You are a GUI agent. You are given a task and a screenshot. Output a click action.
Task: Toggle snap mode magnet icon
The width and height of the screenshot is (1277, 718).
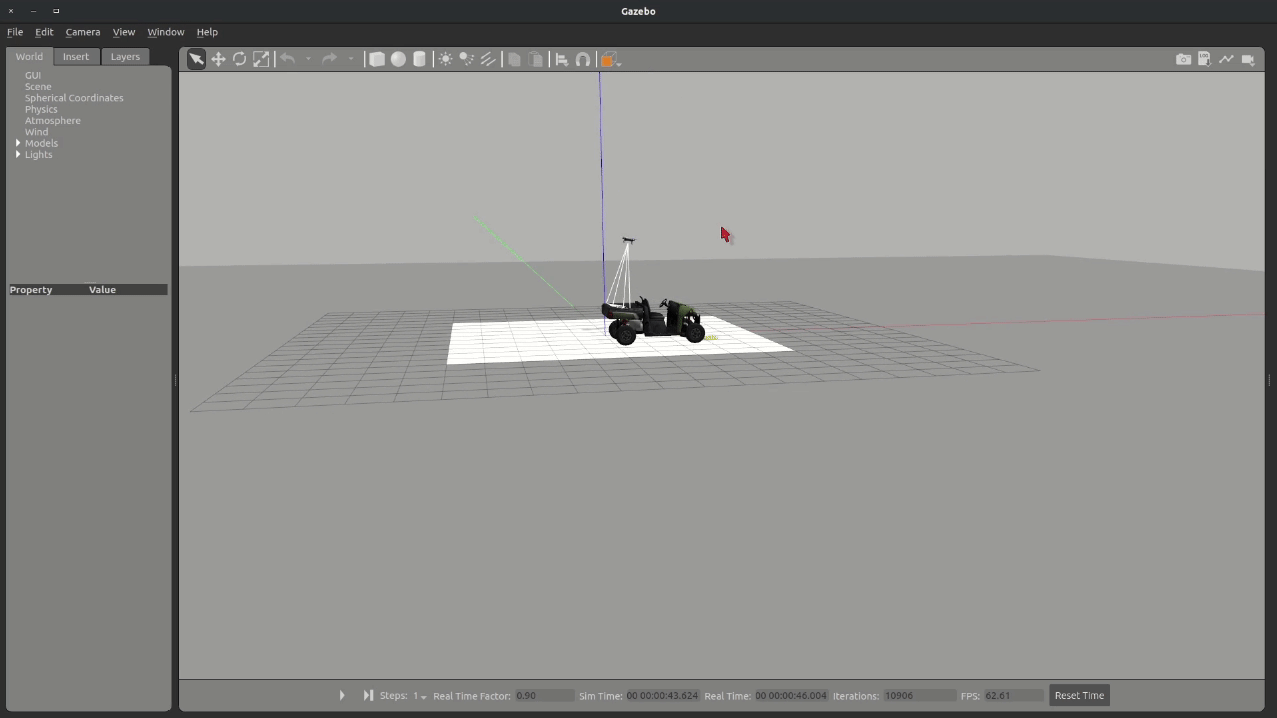coord(583,59)
